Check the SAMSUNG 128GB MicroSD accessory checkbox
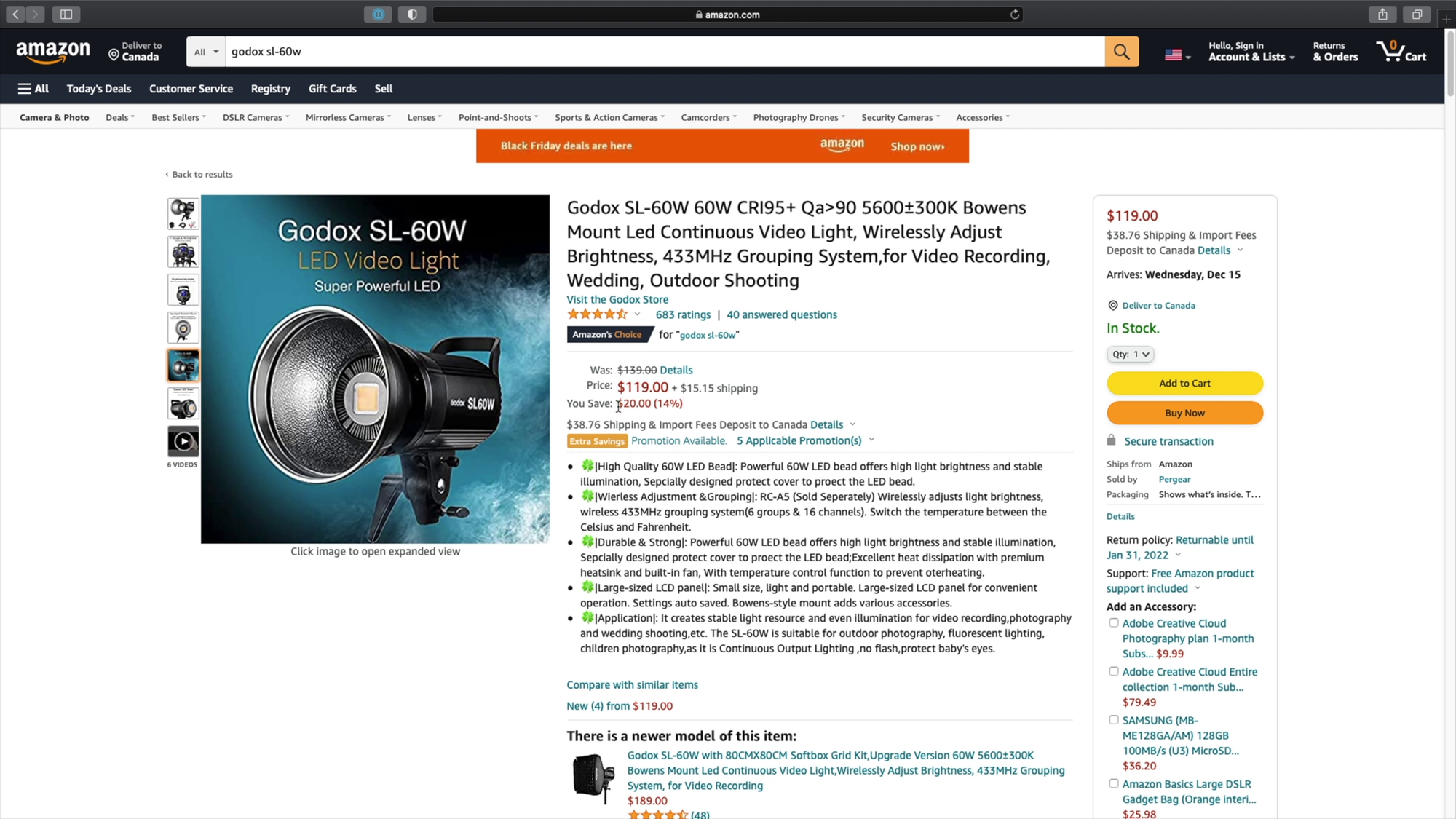Image resolution: width=1456 pixels, height=819 pixels. pyautogui.click(x=1113, y=720)
